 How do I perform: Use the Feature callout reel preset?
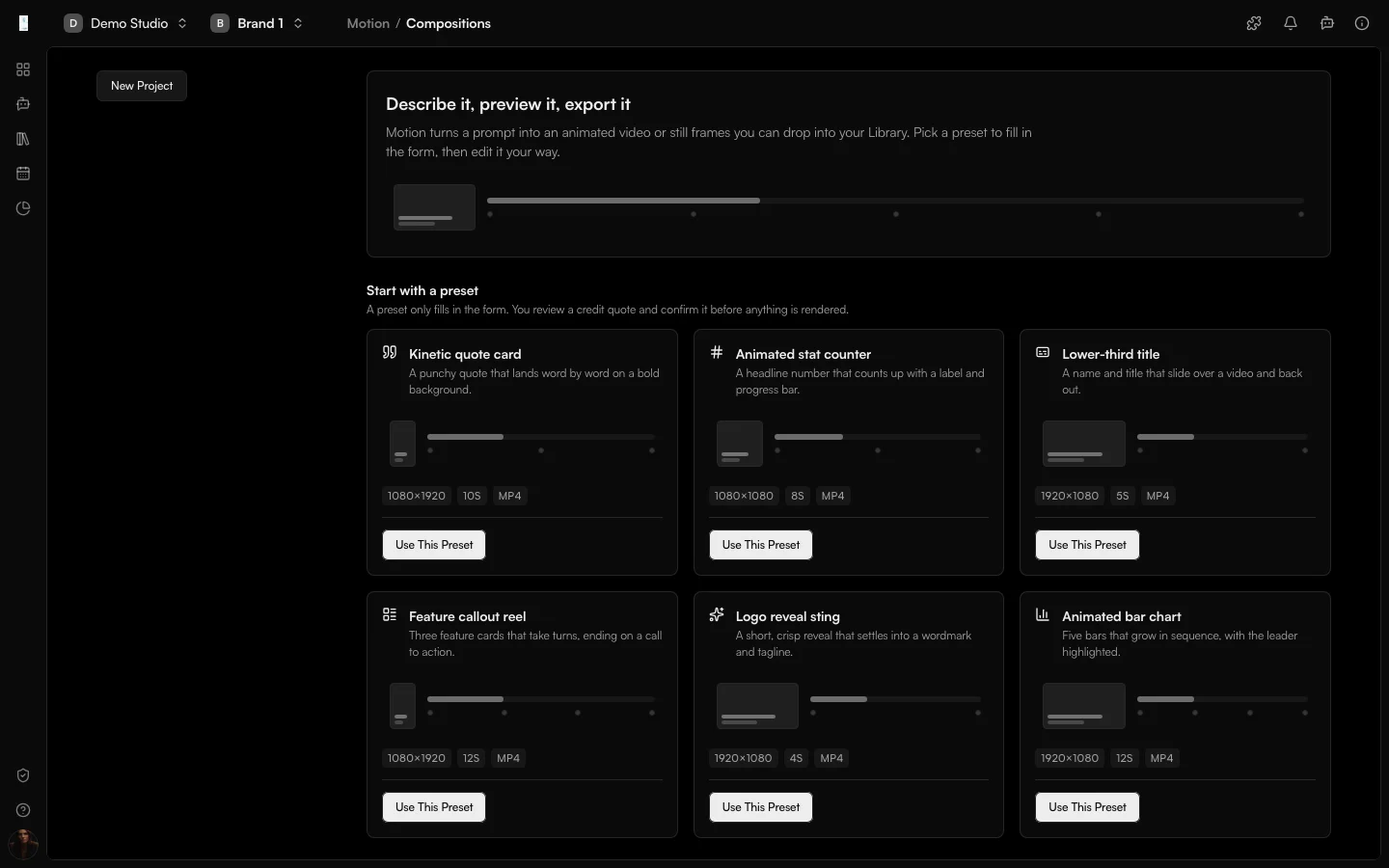pos(434,807)
